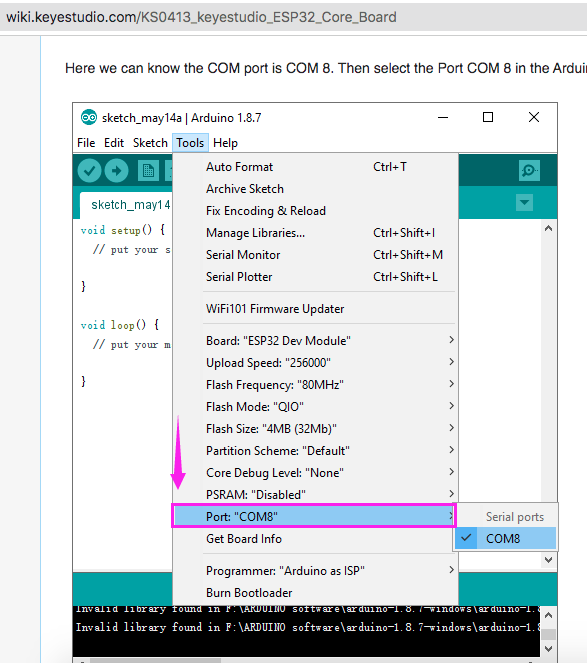Click the browser address bar URL
The image size is (587, 663).
(201, 17)
